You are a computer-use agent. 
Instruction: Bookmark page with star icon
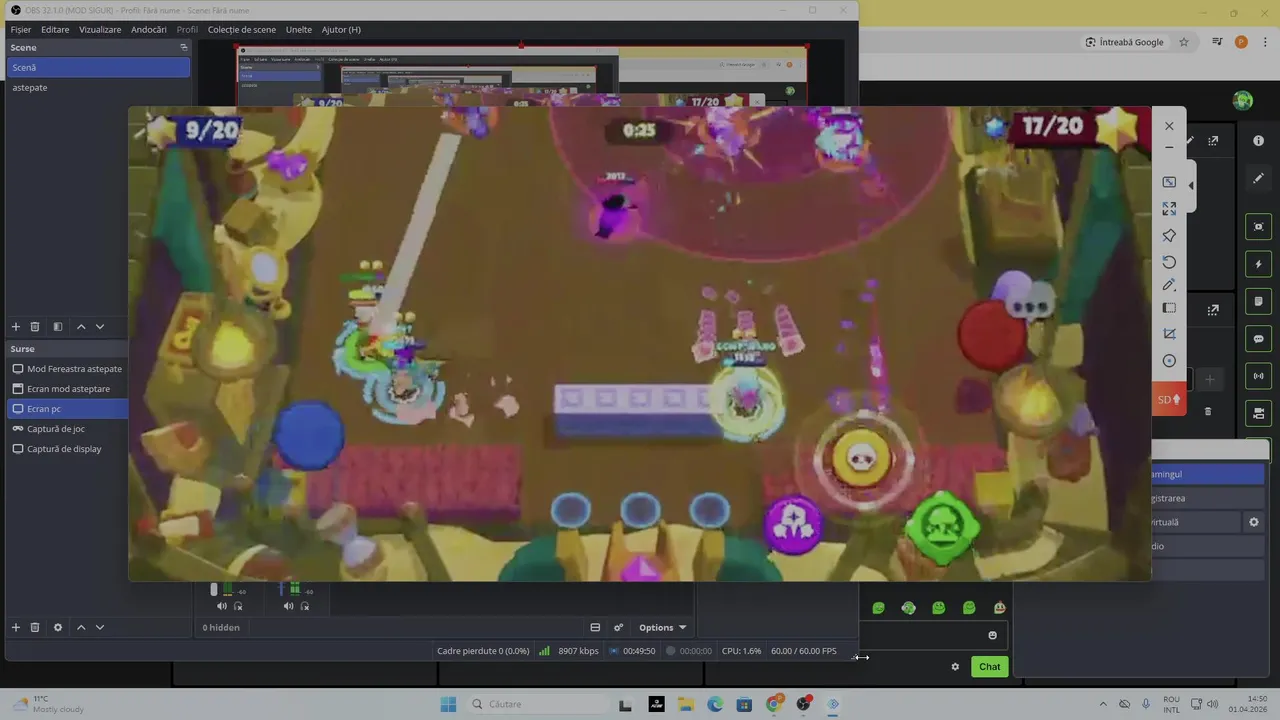click(1184, 42)
